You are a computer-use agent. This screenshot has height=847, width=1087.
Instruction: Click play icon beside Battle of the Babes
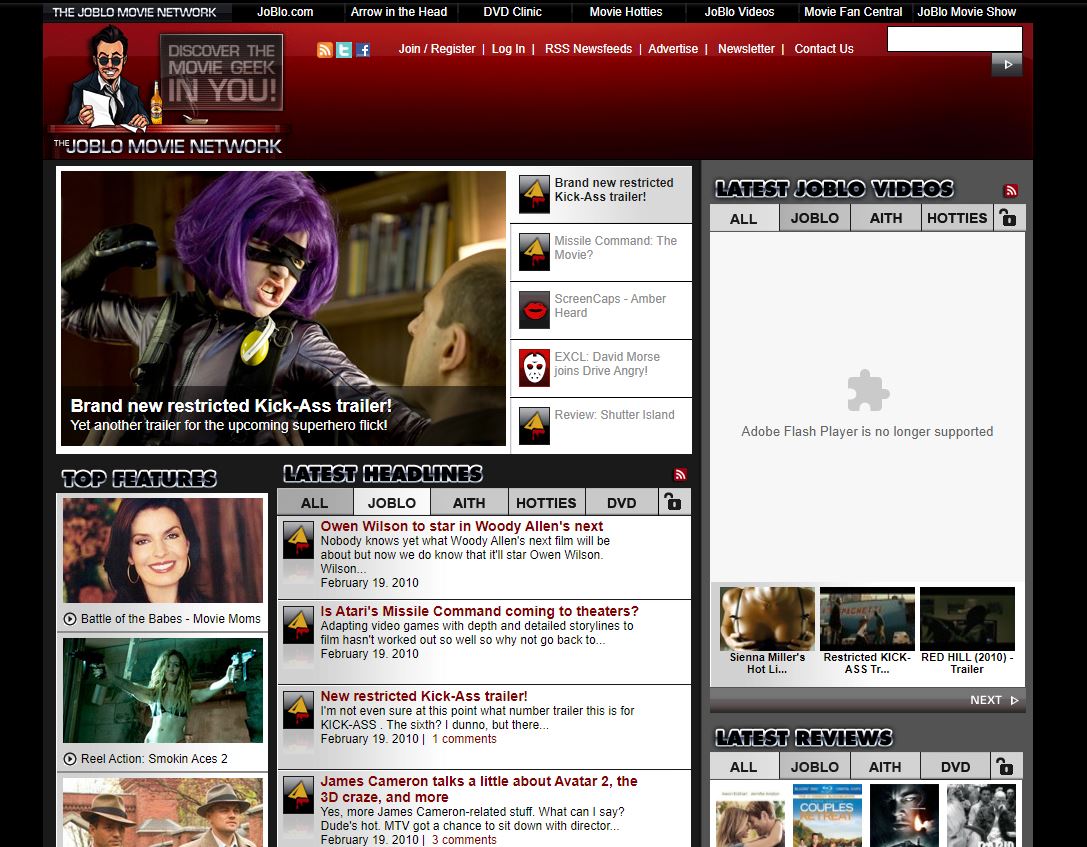tap(70, 619)
